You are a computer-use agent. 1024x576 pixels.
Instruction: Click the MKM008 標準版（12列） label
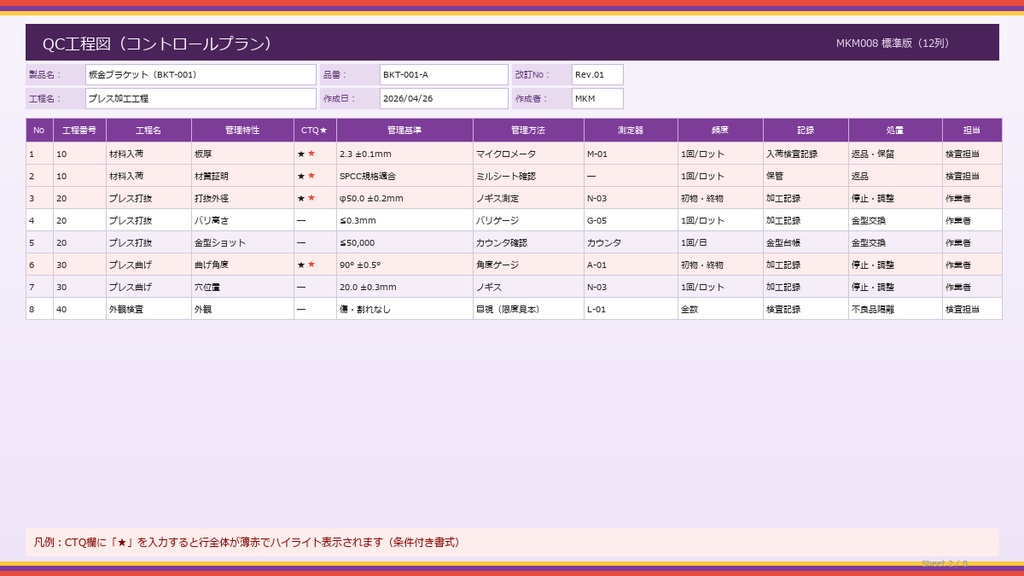(x=892, y=43)
